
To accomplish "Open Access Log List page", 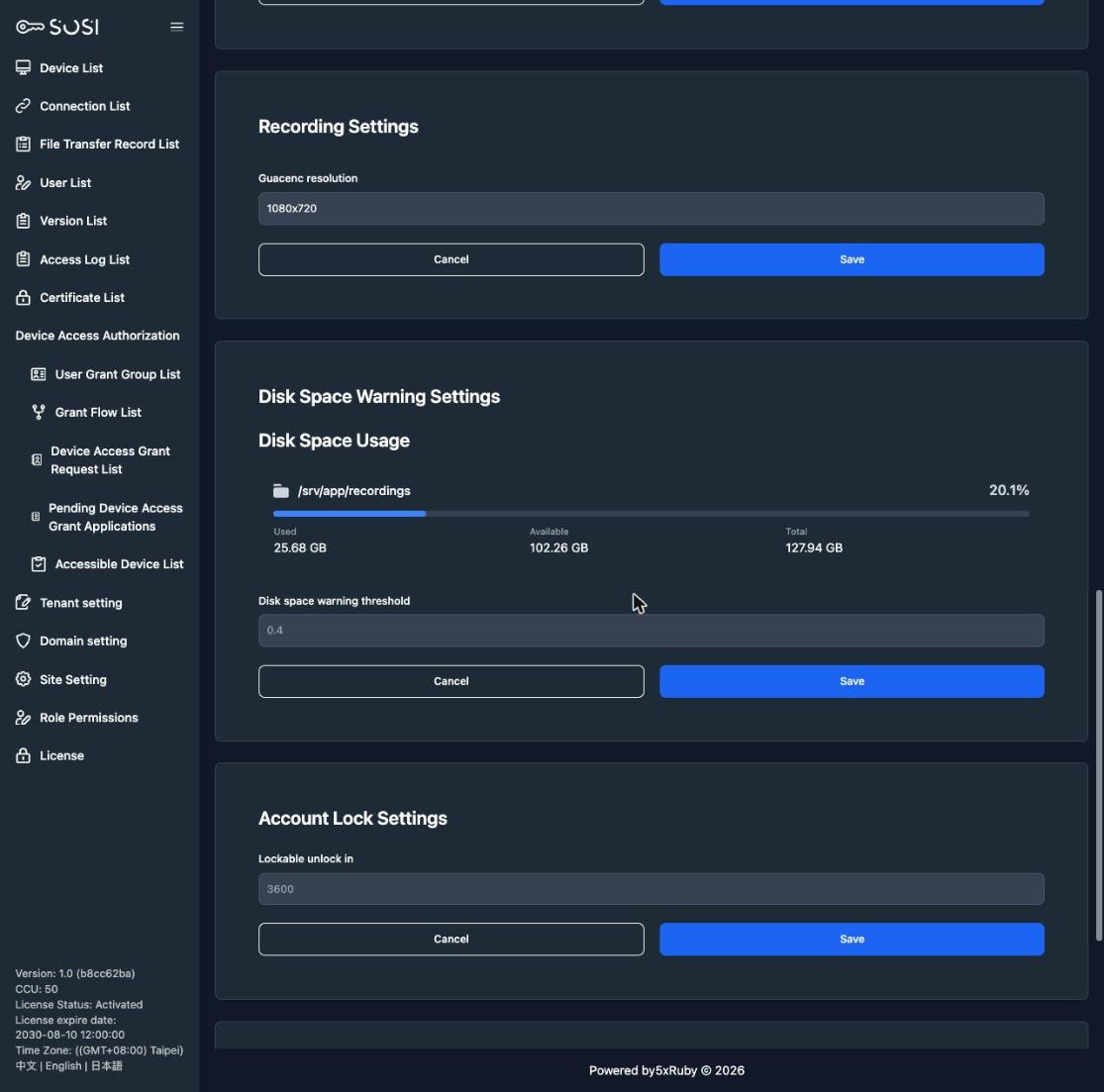I will (84, 259).
